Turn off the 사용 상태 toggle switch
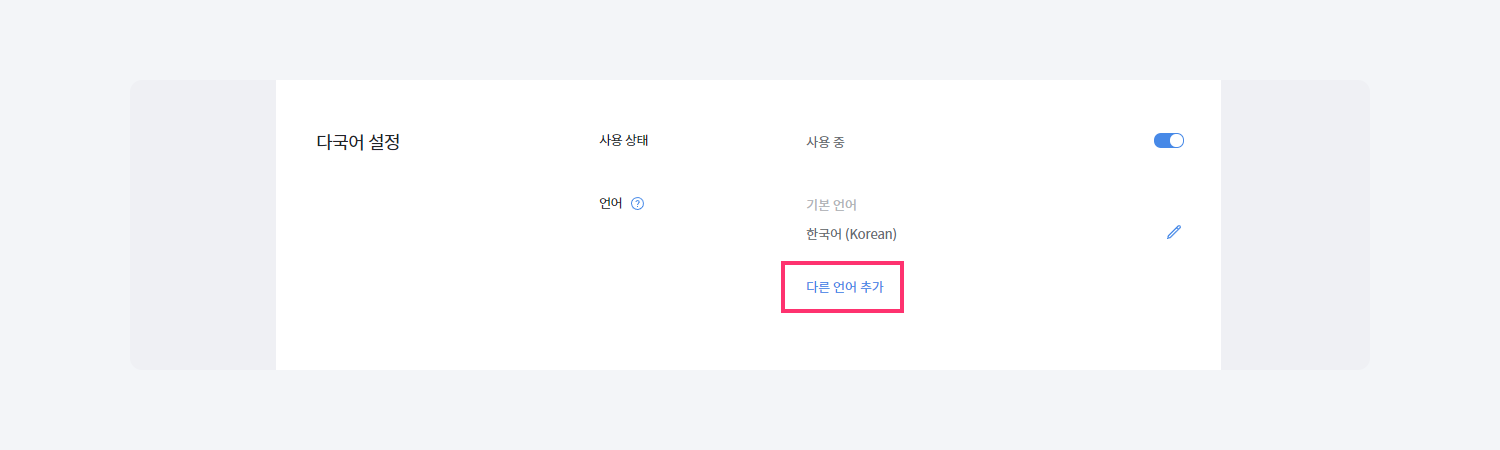The image size is (1500, 450). (x=1168, y=141)
